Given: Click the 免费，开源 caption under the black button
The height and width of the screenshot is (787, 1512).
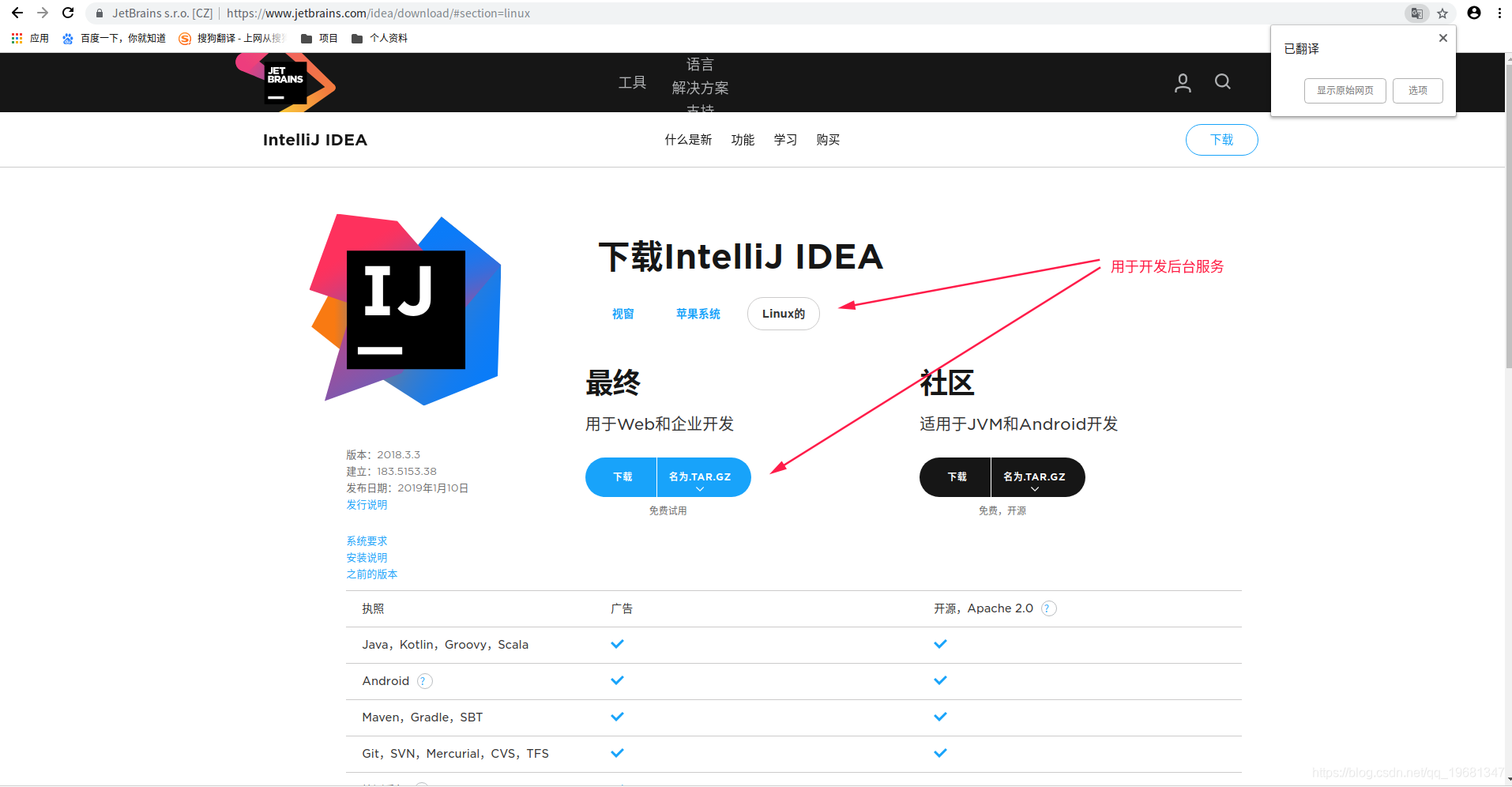Looking at the screenshot, I should [1002, 511].
